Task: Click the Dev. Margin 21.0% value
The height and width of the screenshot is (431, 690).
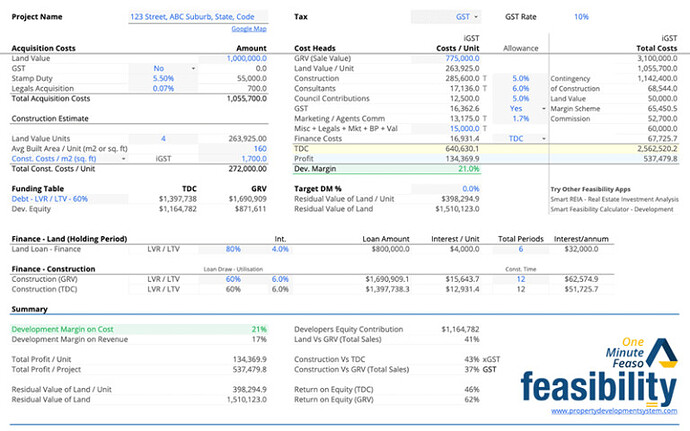Action: click(469, 169)
